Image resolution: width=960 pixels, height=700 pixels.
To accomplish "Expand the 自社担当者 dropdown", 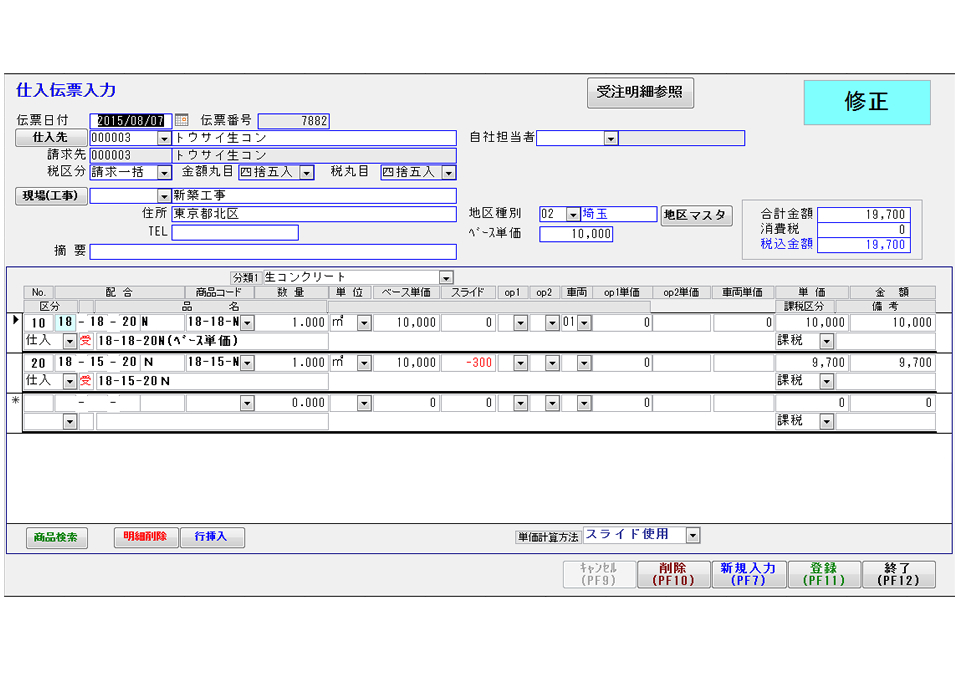I will [610, 139].
